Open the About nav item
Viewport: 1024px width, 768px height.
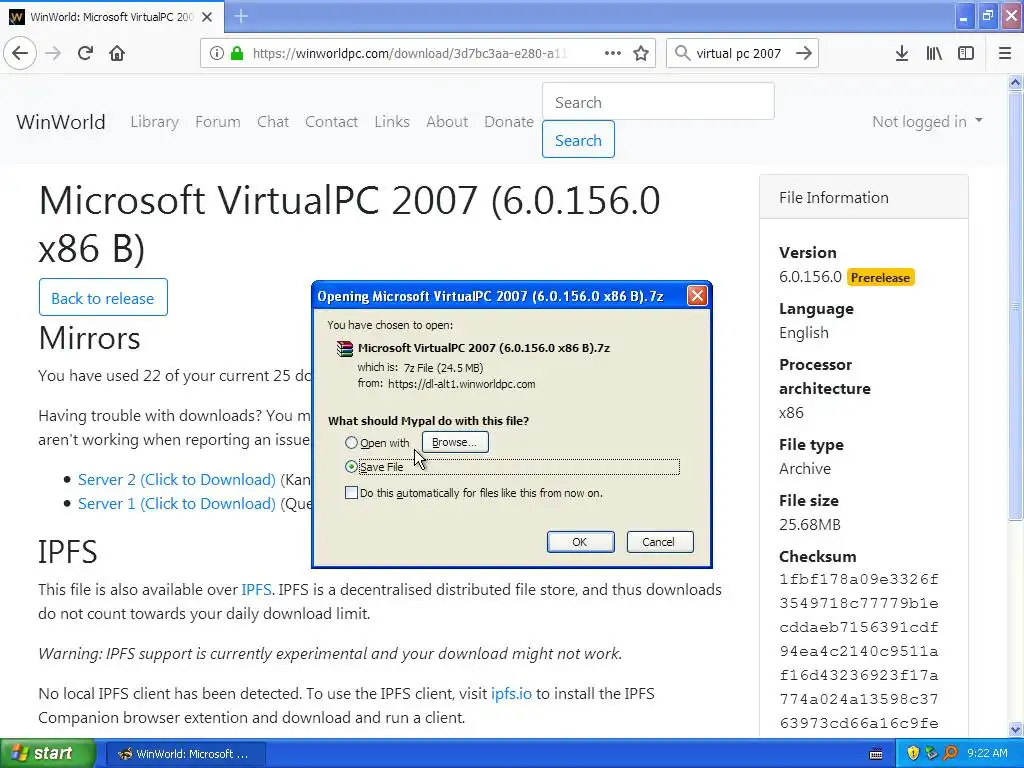pos(447,121)
